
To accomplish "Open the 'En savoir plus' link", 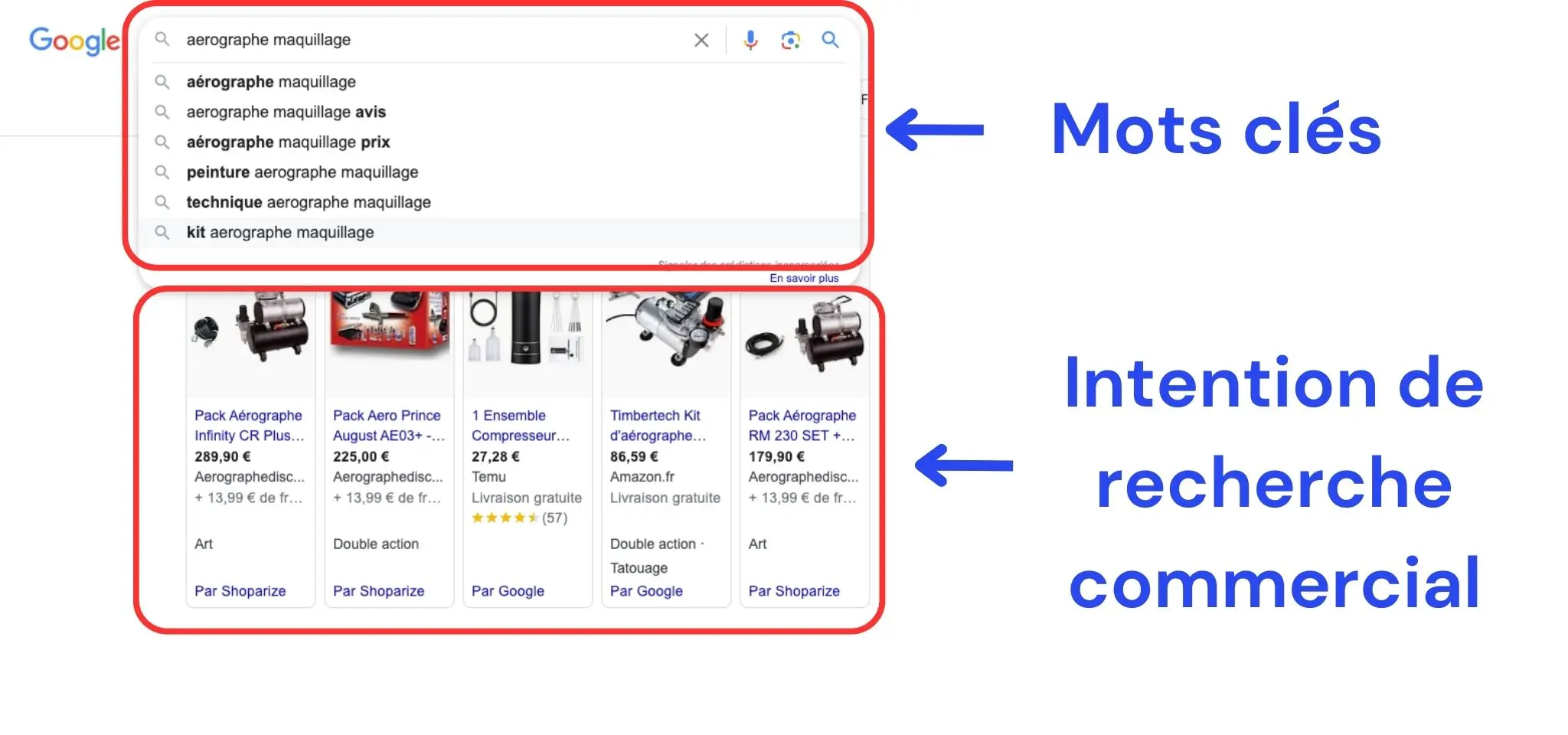I will [x=804, y=278].
